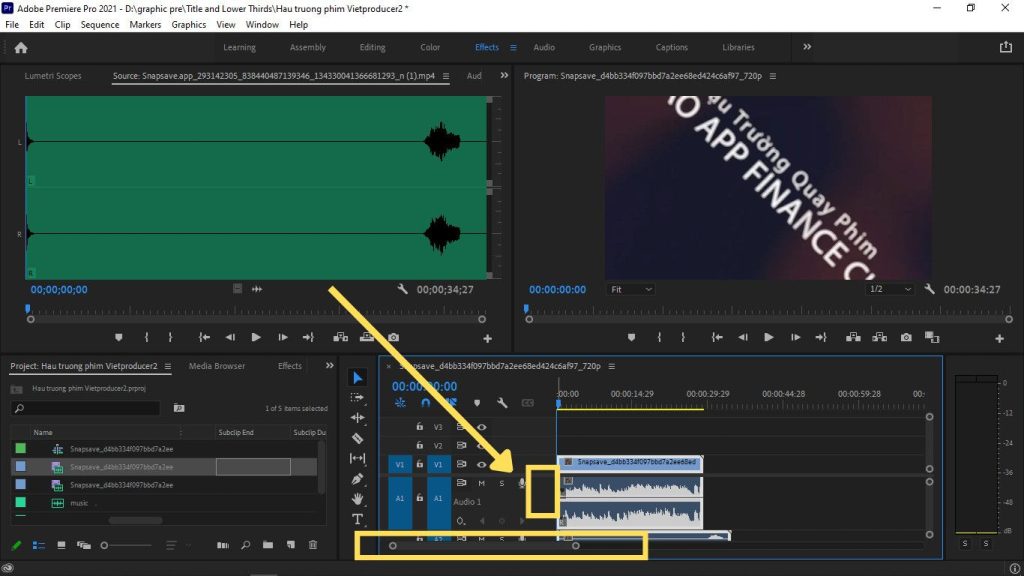The height and width of the screenshot is (576, 1024).
Task: Click the Project panel thumbnail zoom slider
Action: pyautogui.click(x=105, y=545)
